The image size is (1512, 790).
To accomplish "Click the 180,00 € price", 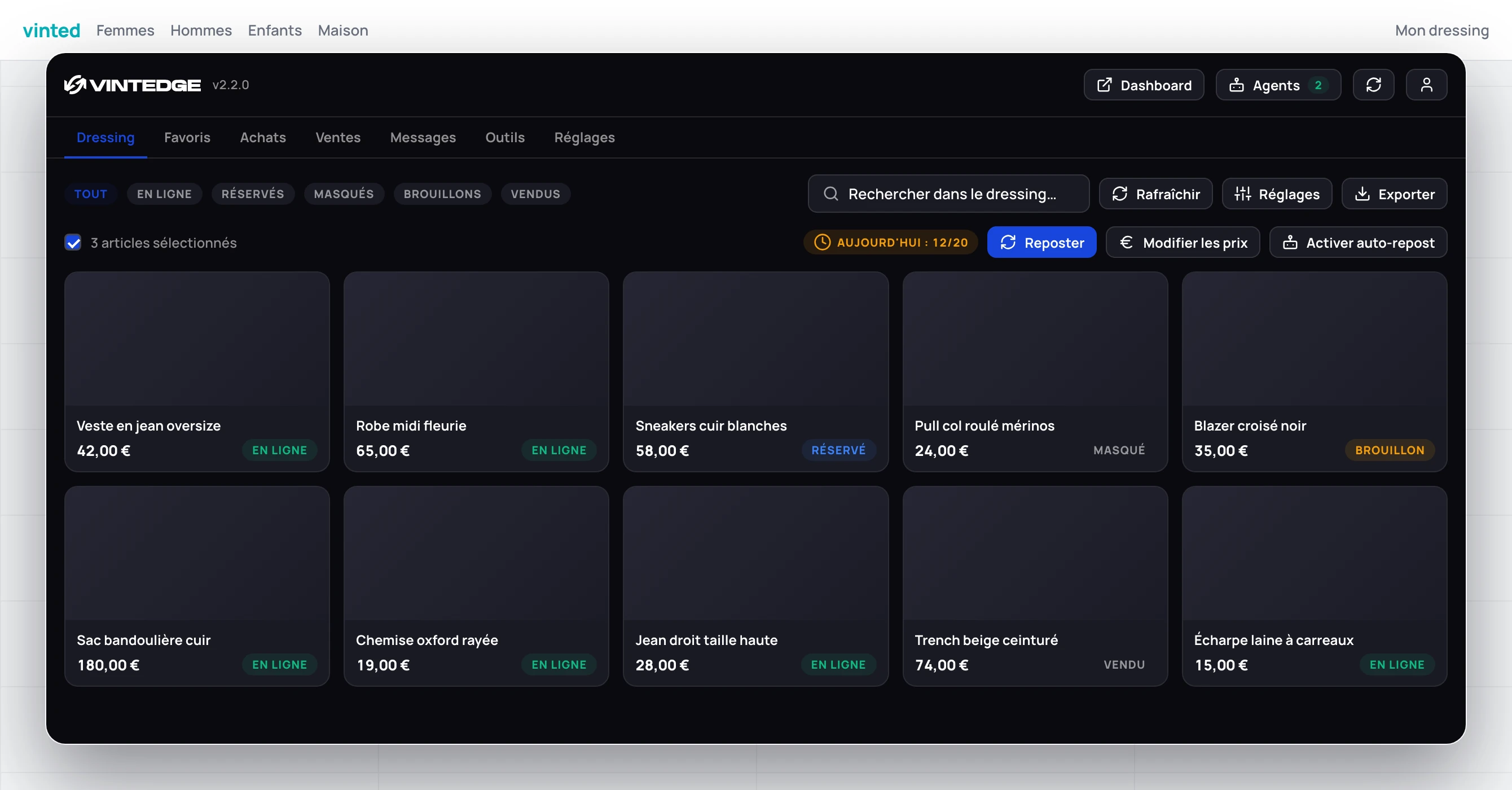I will 108,665.
